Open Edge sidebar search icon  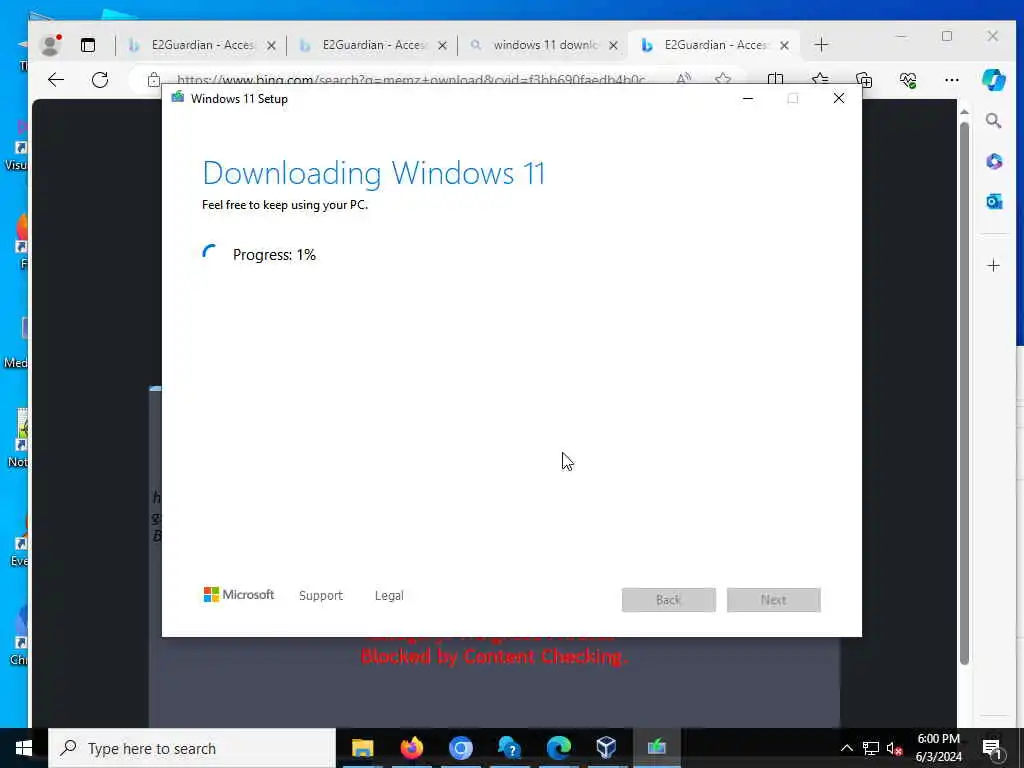point(993,121)
